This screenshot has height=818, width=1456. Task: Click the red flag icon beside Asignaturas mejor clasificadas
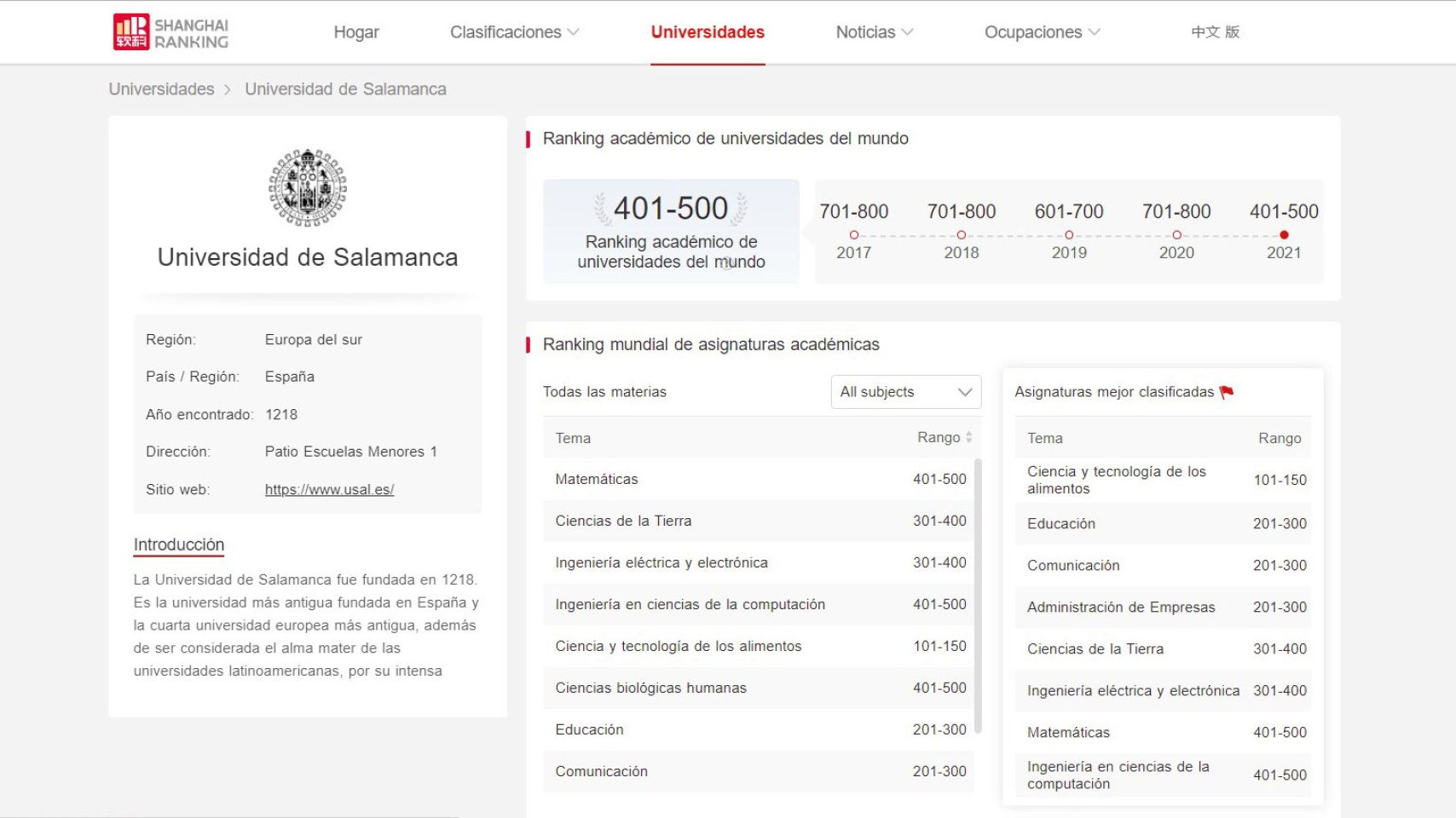[1227, 392]
